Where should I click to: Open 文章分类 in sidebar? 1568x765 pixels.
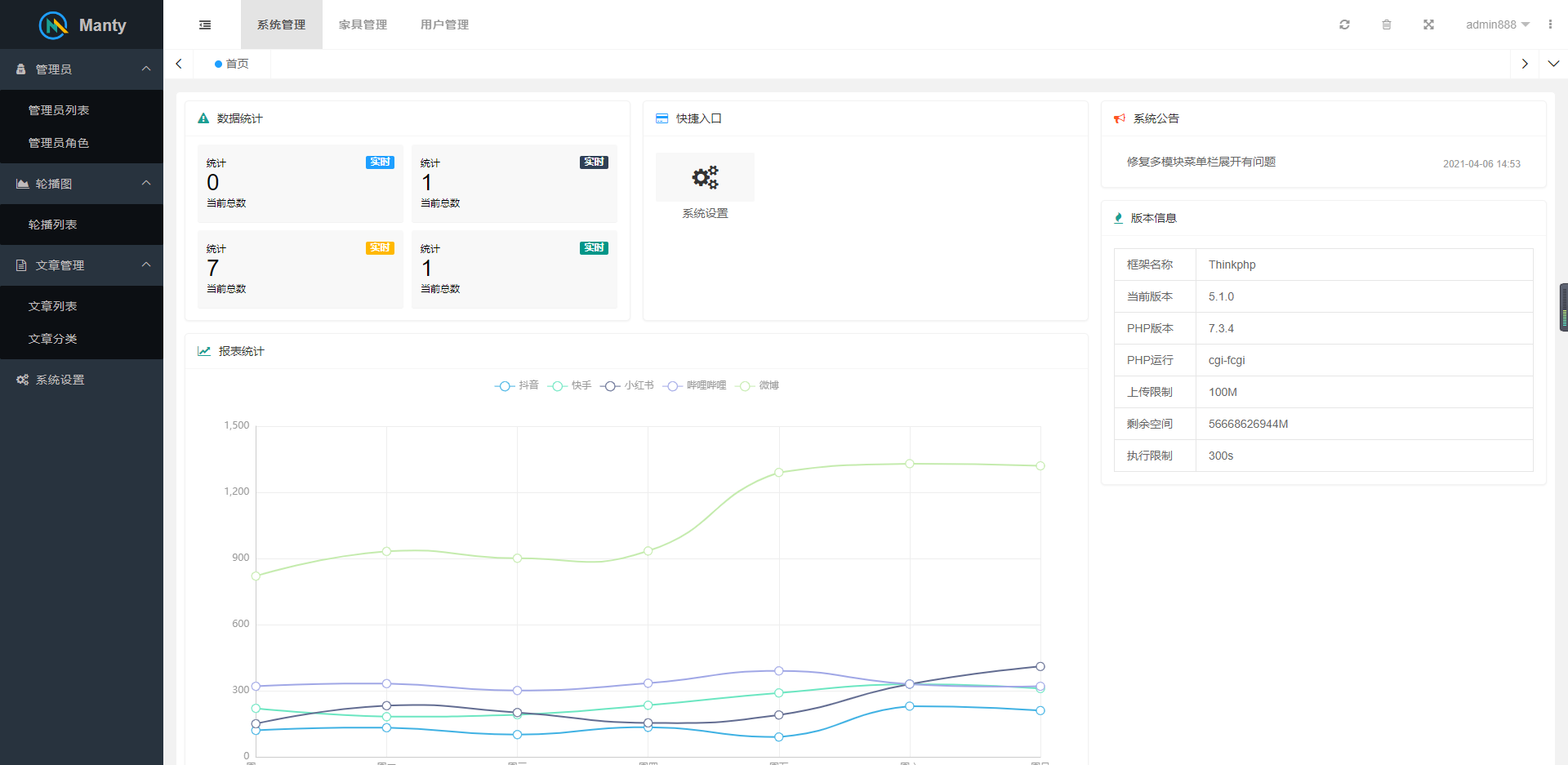coord(82,339)
